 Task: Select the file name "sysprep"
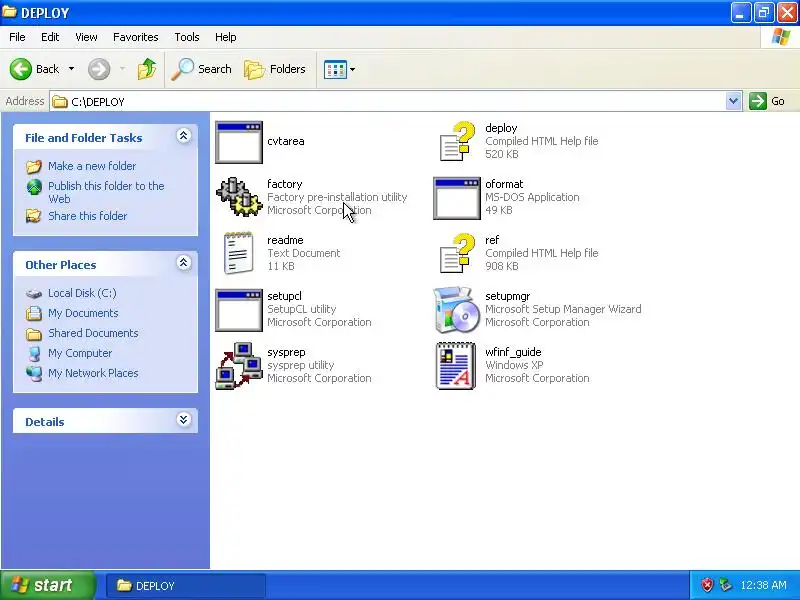tap(286, 353)
